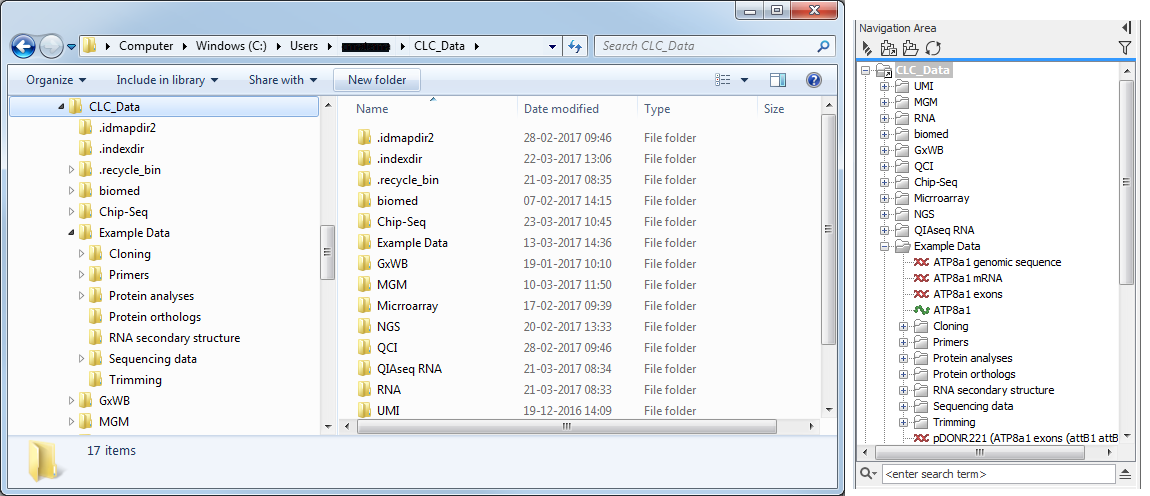
Task: Click the refresh icon in Navigation Area toolbar
Action: [932, 48]
